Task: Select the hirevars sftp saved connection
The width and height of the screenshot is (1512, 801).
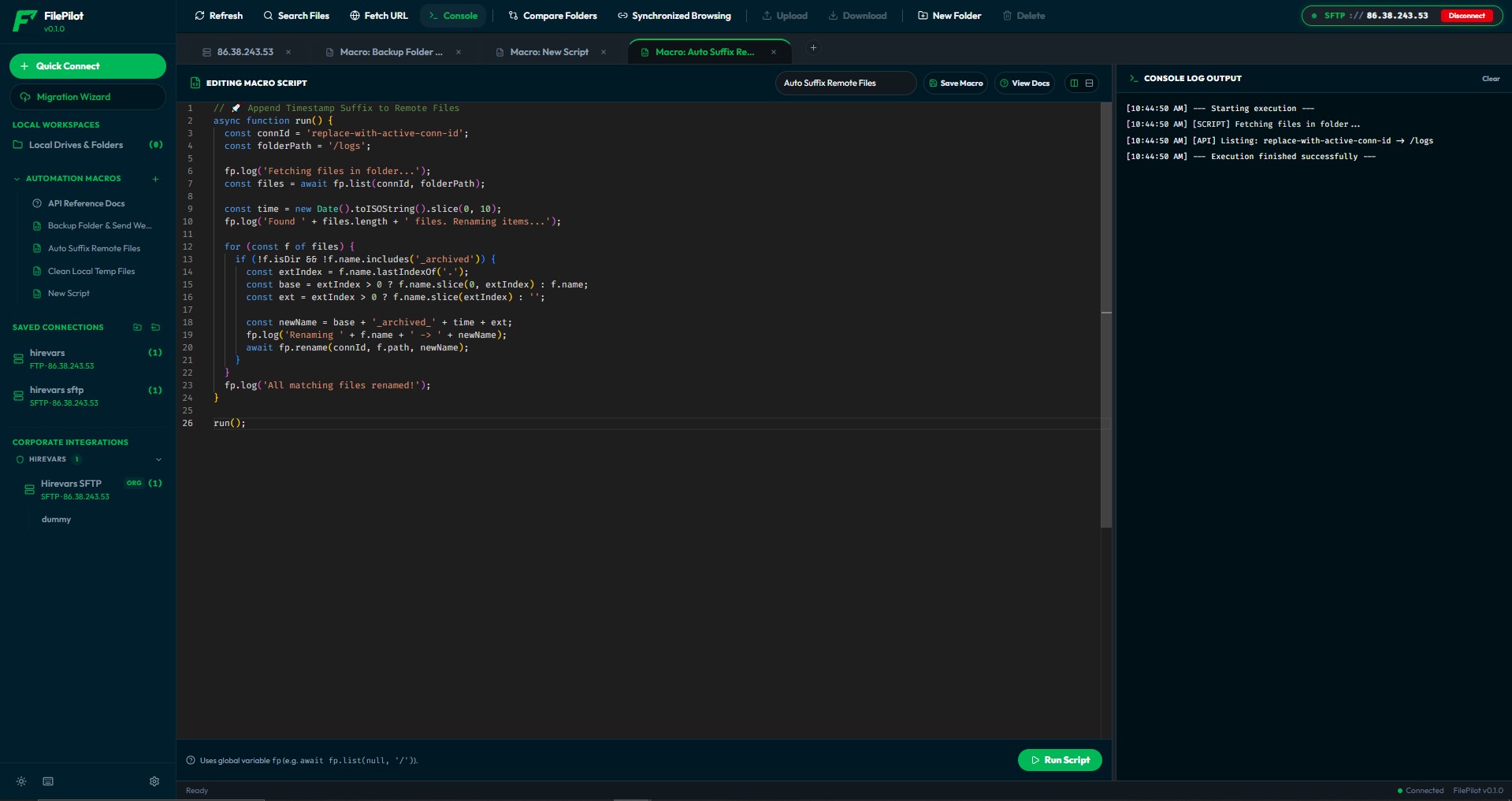Action: pos(87,396)
